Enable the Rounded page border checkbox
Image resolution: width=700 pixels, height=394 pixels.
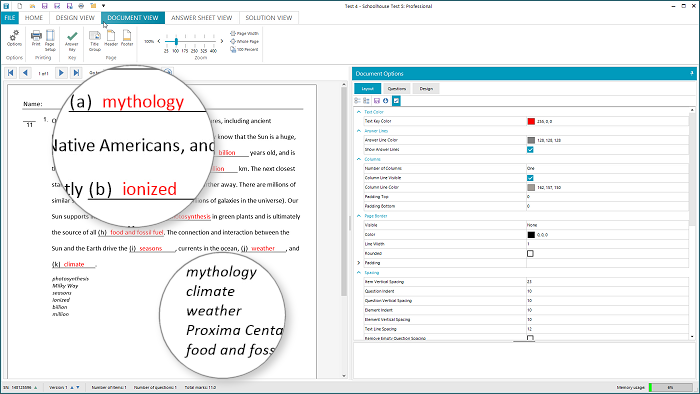coord(530,253)
